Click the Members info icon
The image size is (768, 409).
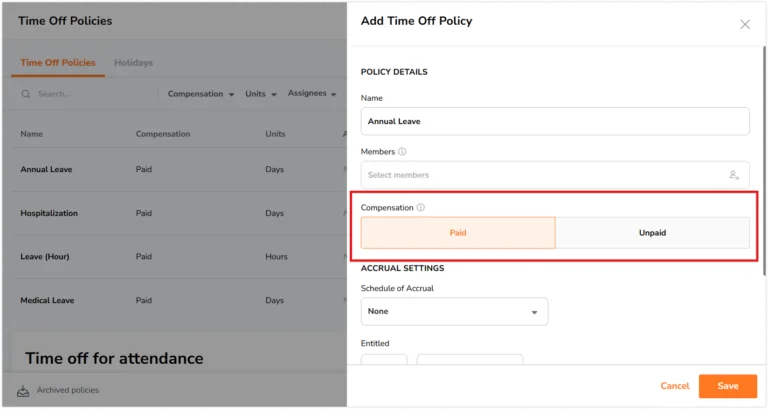coord(402,152)
